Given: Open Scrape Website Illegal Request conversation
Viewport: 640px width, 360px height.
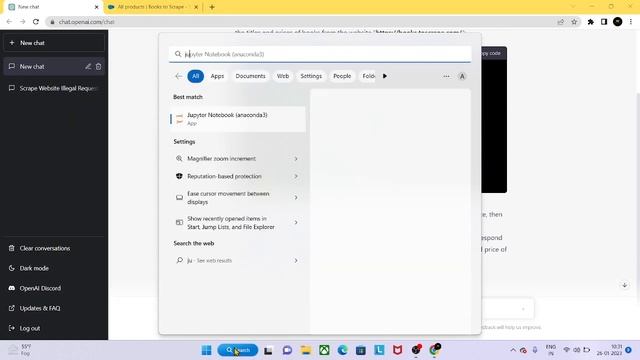Looking at the screenshot, I should pos(54,88).
